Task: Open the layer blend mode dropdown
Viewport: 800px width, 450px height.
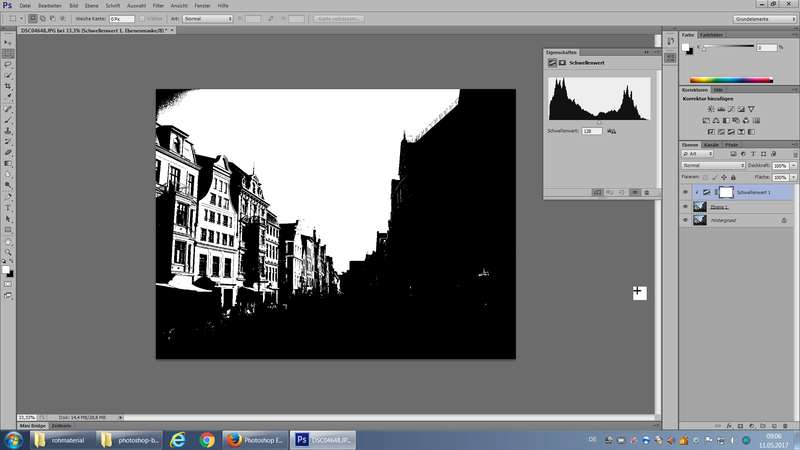Action: click(712, 165)
